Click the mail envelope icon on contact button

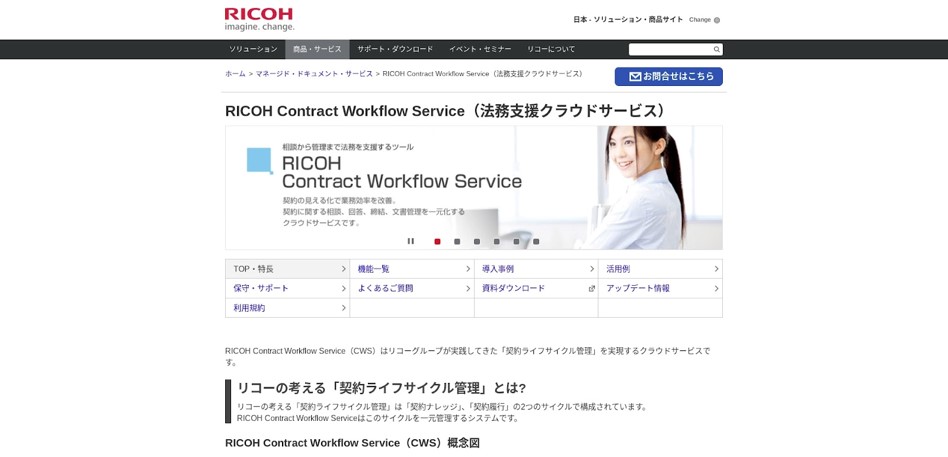pos(635,77)
